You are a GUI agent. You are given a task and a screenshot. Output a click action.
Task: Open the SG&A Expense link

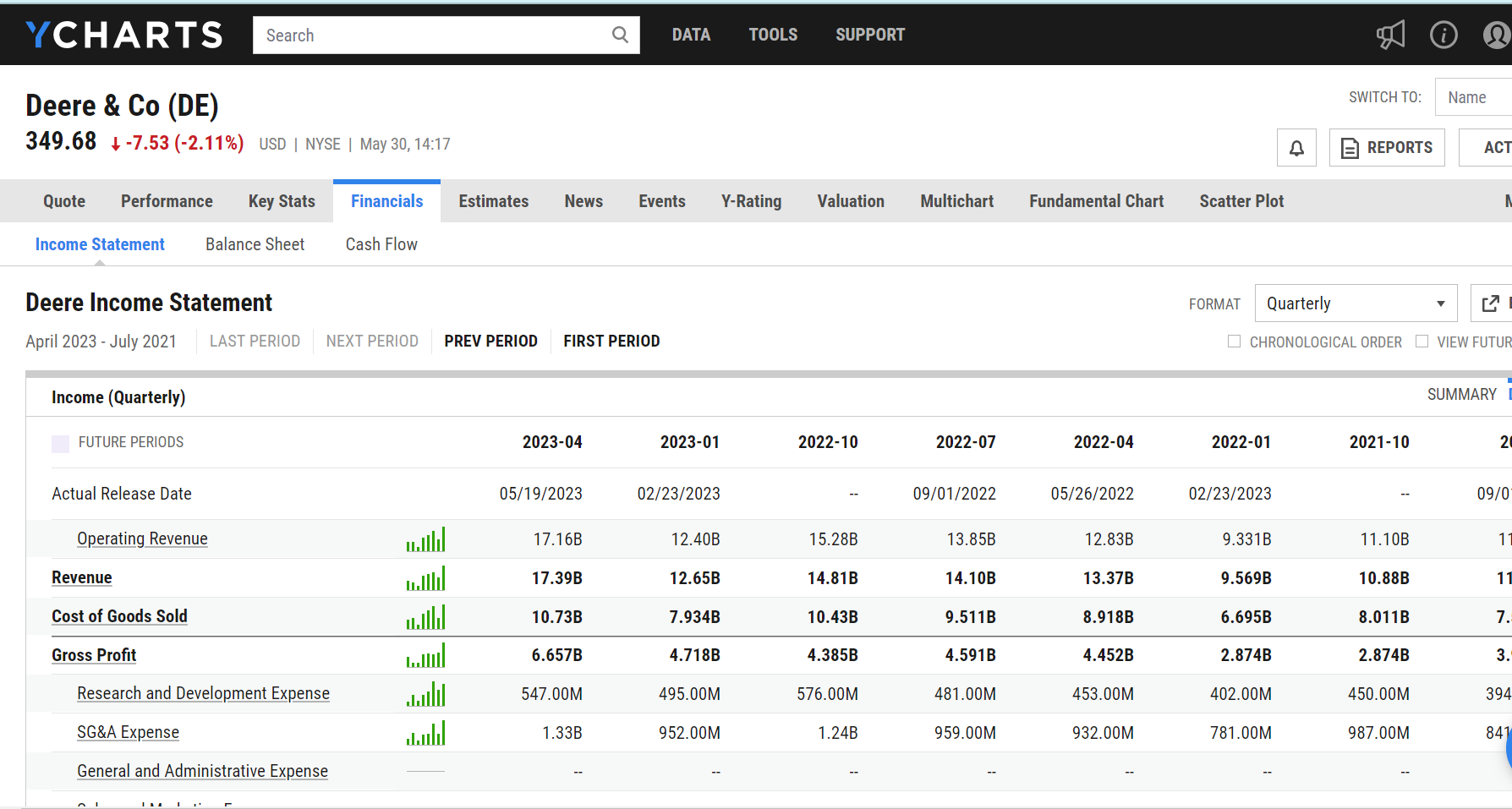128,733
